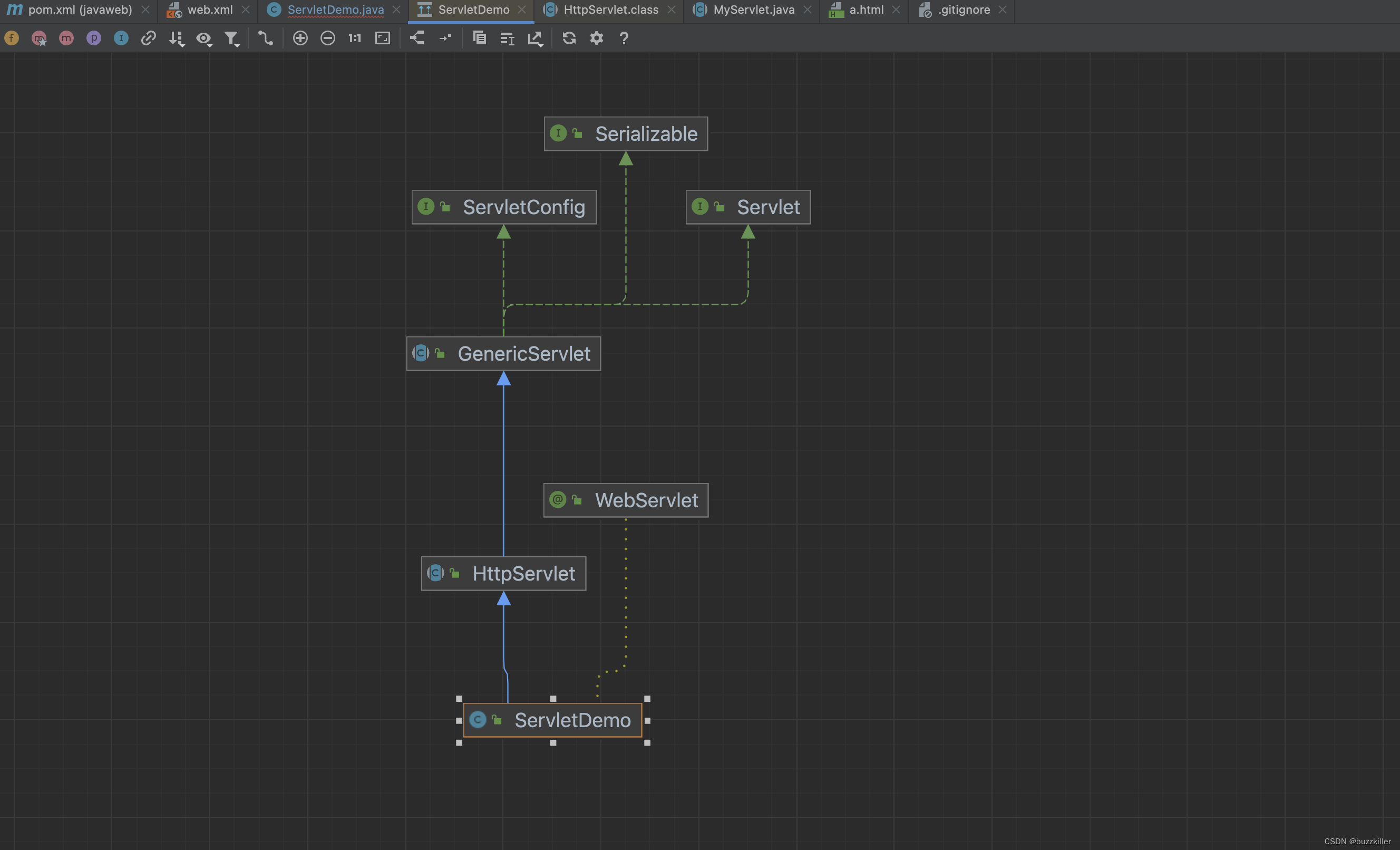Open the scope filter funnel dropdown
Screen dimensions: 1400x850
(231, 38)
